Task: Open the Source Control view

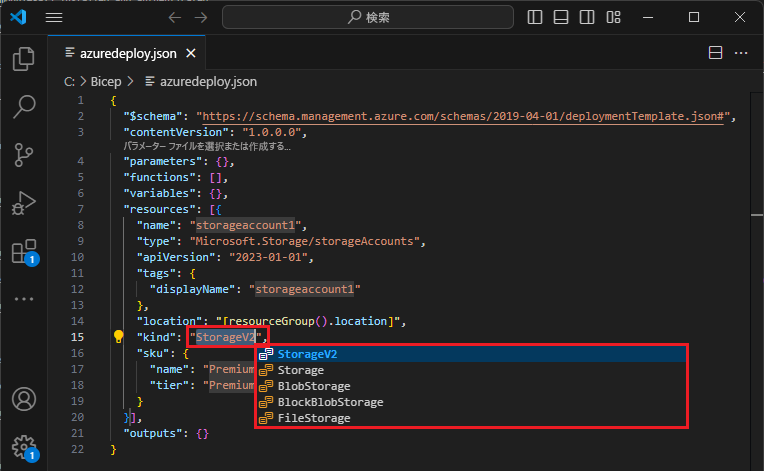Action: pyautogui.click(x=23, y=155)
